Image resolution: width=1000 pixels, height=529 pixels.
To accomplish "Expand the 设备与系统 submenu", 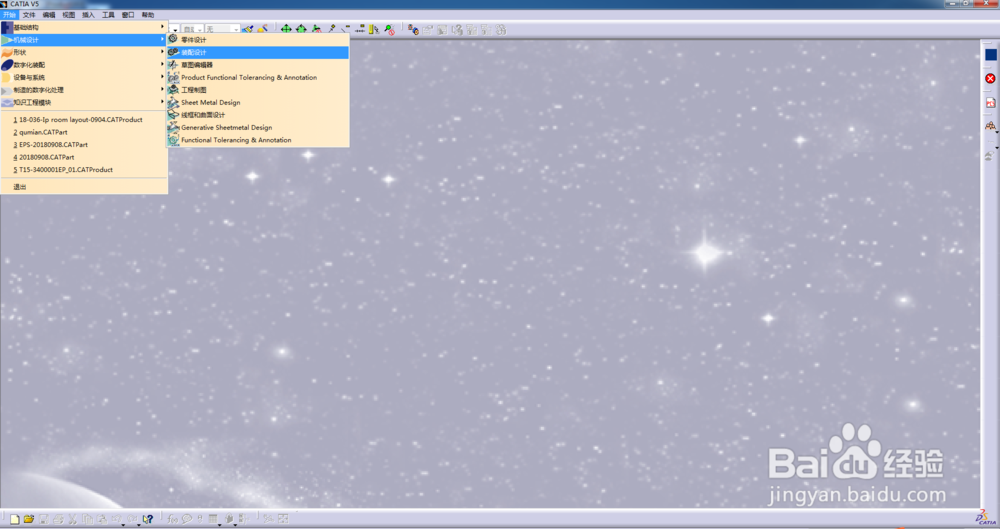I will pos(84,77).
